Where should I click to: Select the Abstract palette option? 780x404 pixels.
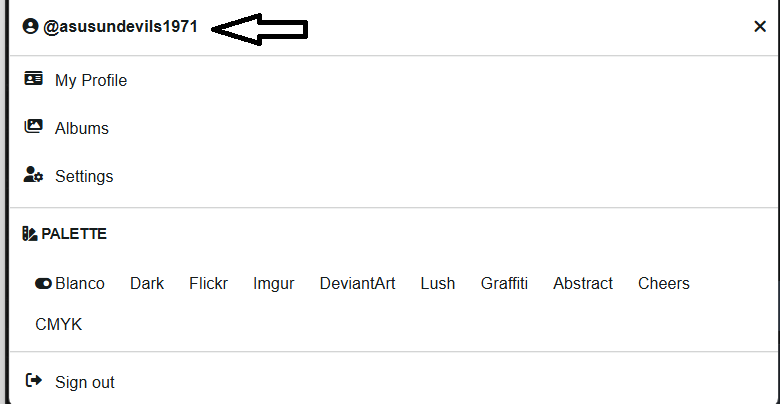coord(583,284)
